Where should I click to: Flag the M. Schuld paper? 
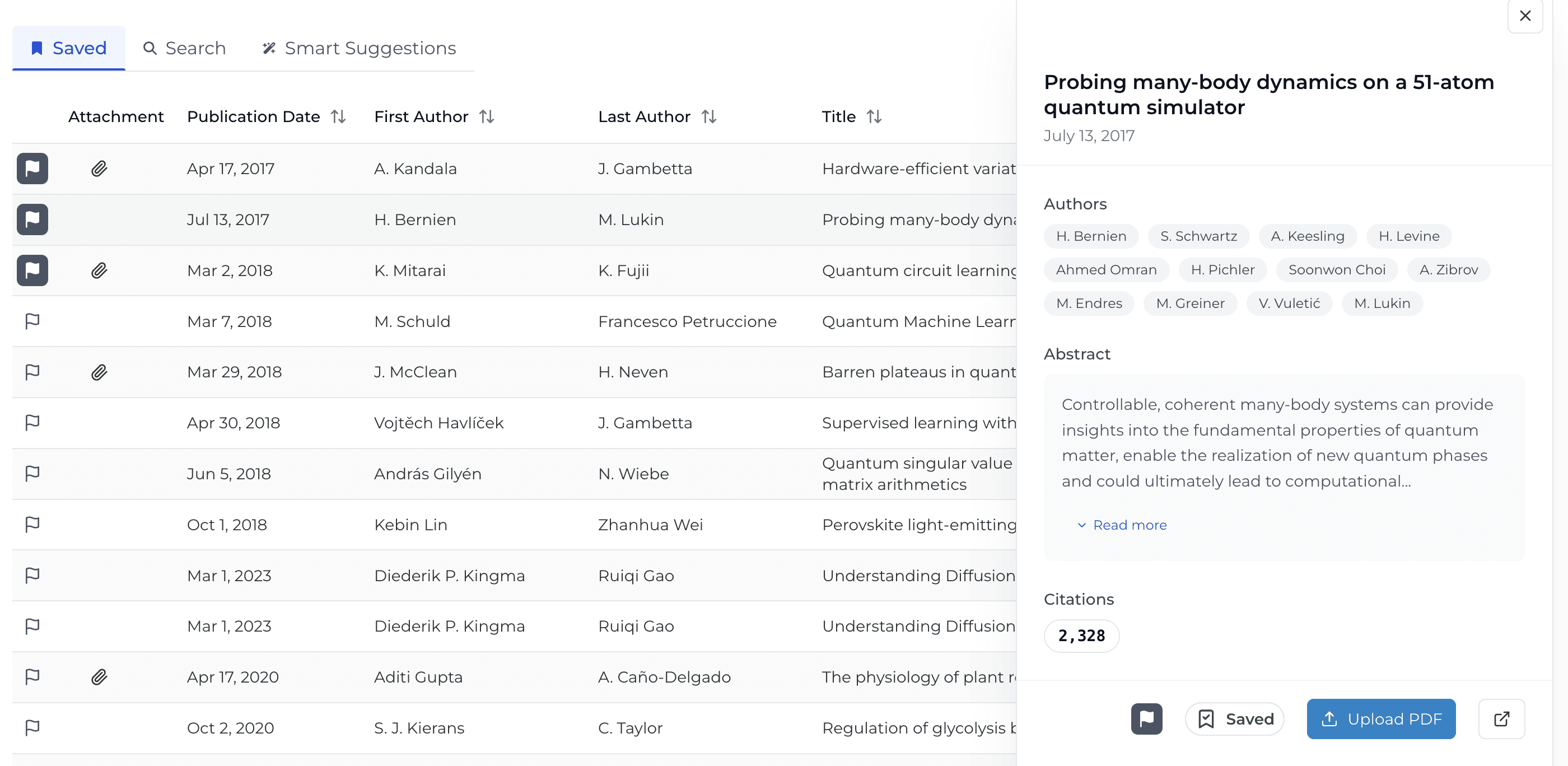pyautogui.click(x=32, y=321)
